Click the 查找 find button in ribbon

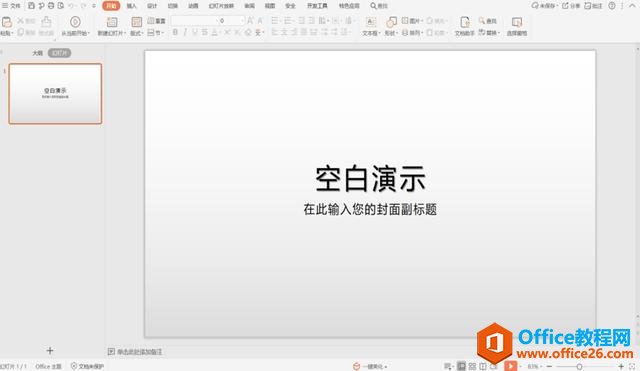click(x=488, y=20)
